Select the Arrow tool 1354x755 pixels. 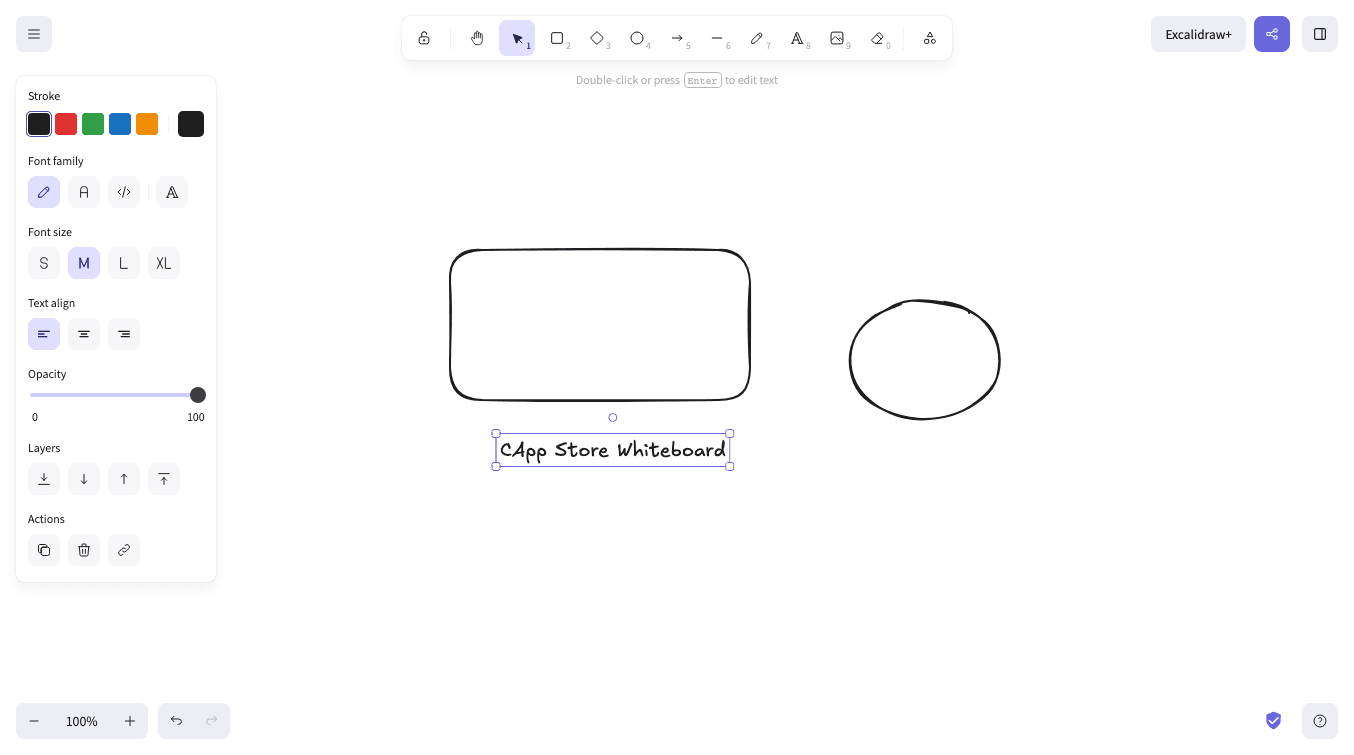677,38
